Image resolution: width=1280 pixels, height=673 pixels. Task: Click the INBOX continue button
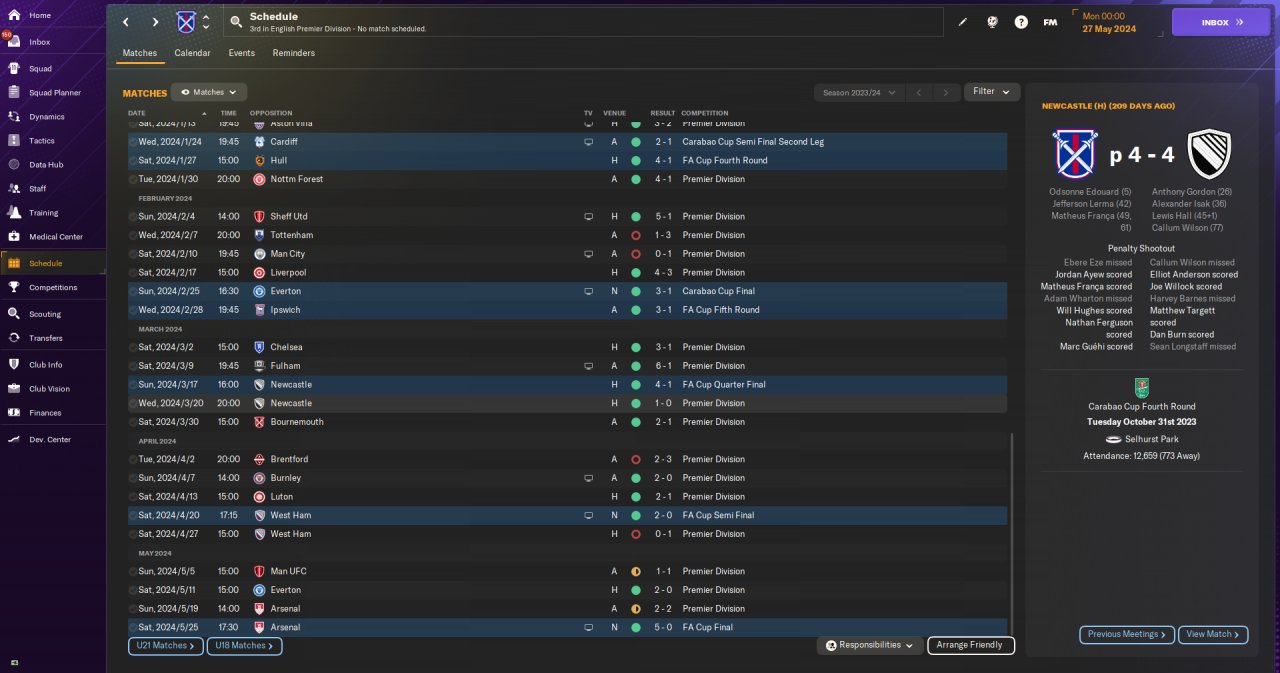click(1221, 22)
